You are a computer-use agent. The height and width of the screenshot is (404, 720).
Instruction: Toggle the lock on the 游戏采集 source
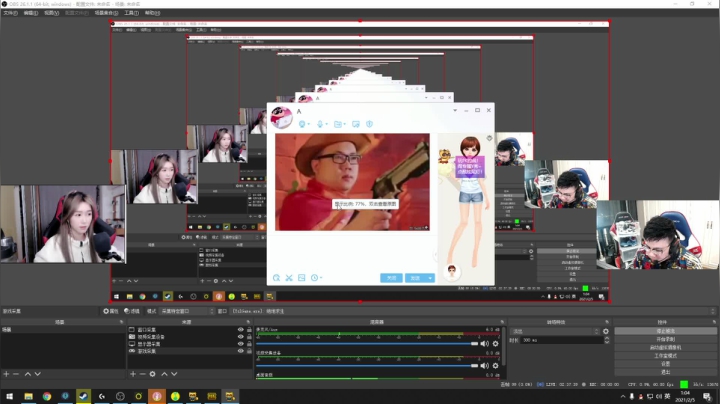tap(249, 351)
